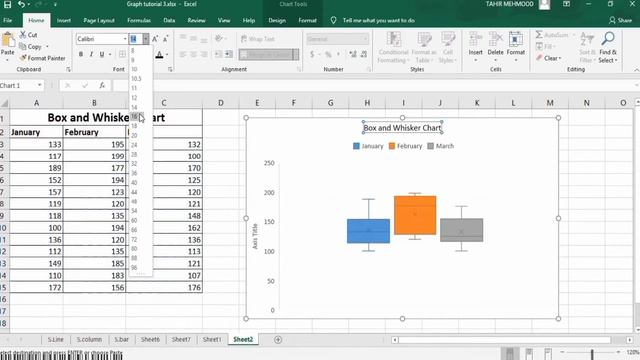Choose font size 72 in list
The width and height of the screenshot is (640, 360).
(134, 240)
